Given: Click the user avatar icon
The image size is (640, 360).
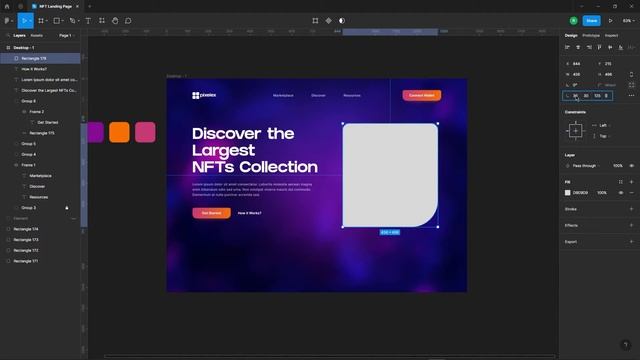Looking at the screenshot, I should [573, 21].
